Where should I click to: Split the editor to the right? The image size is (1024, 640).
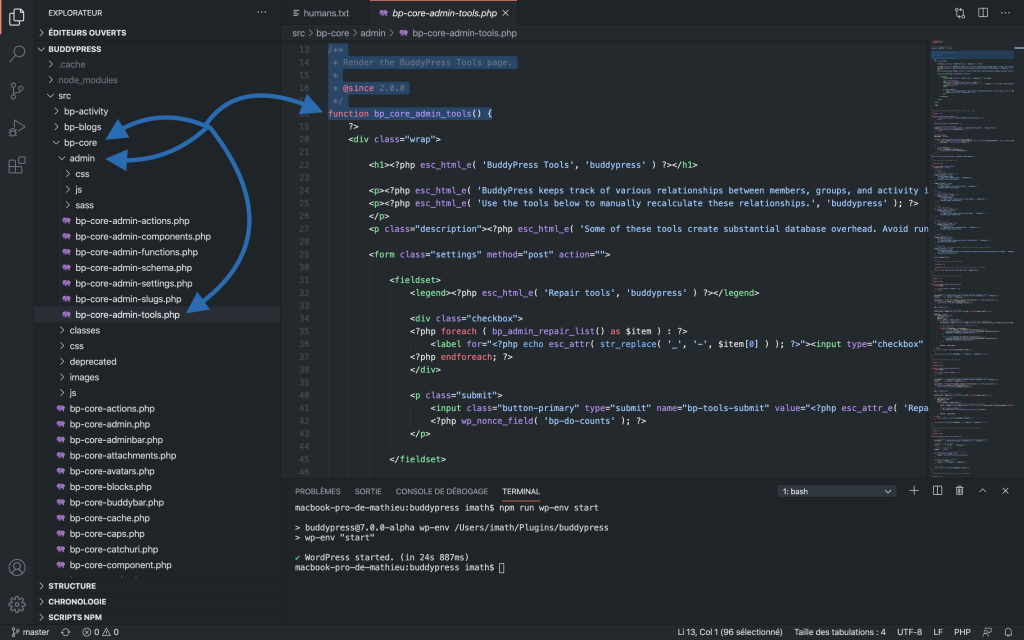tap(984, 13)
